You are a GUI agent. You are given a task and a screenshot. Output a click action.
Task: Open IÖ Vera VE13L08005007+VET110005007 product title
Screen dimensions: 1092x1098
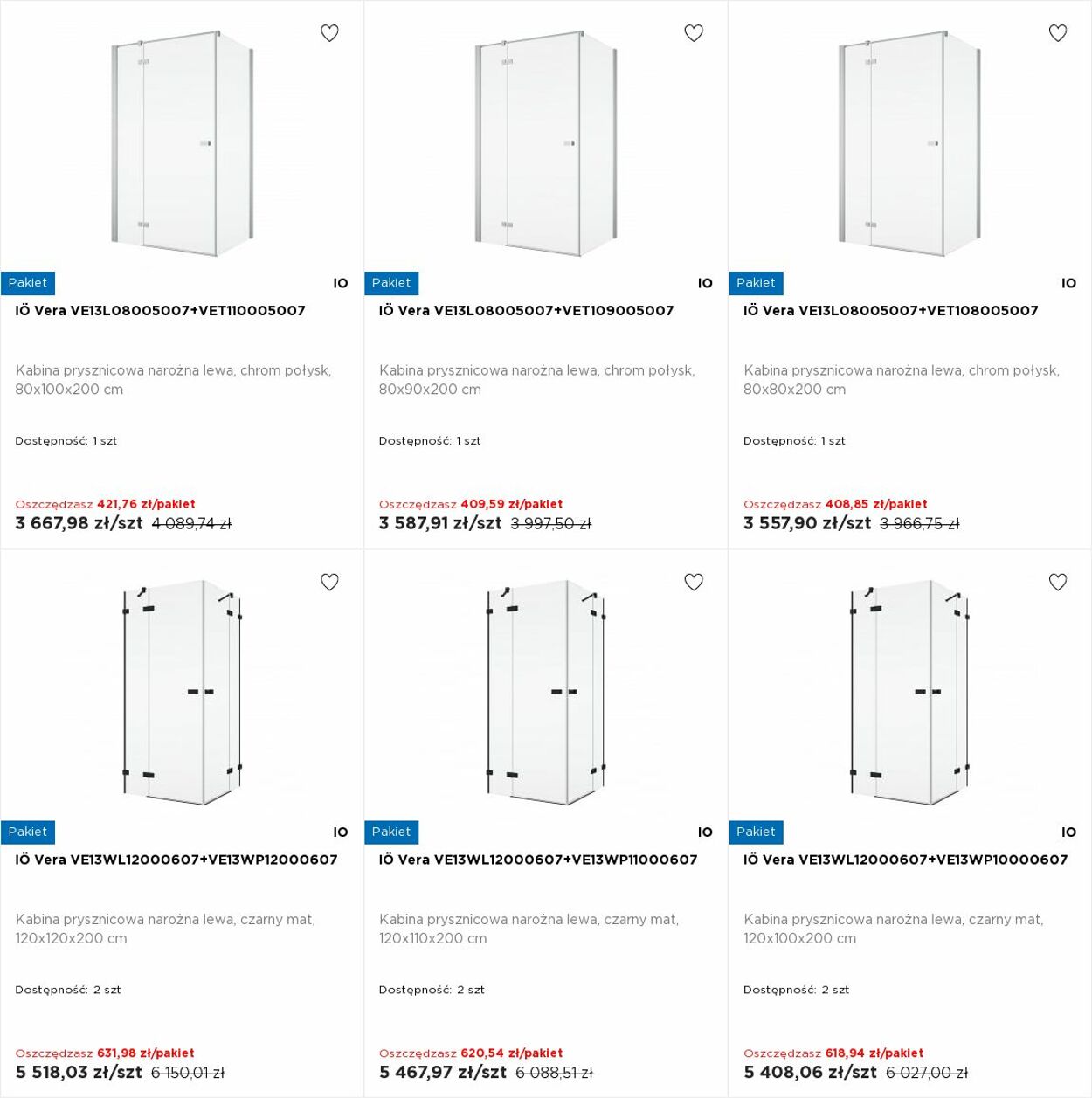click(x=161, y=311)
